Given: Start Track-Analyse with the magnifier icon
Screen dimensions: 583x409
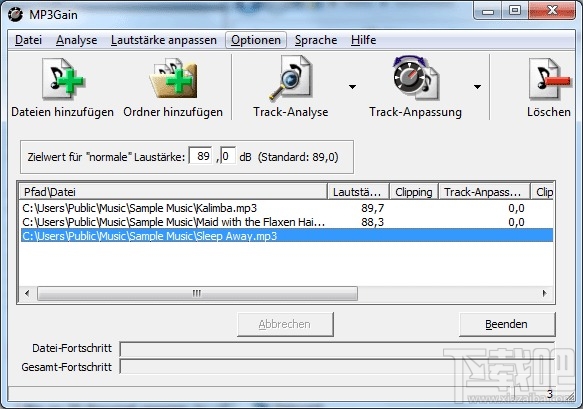Looking at the screenshot, I should (x=291, y=78).
